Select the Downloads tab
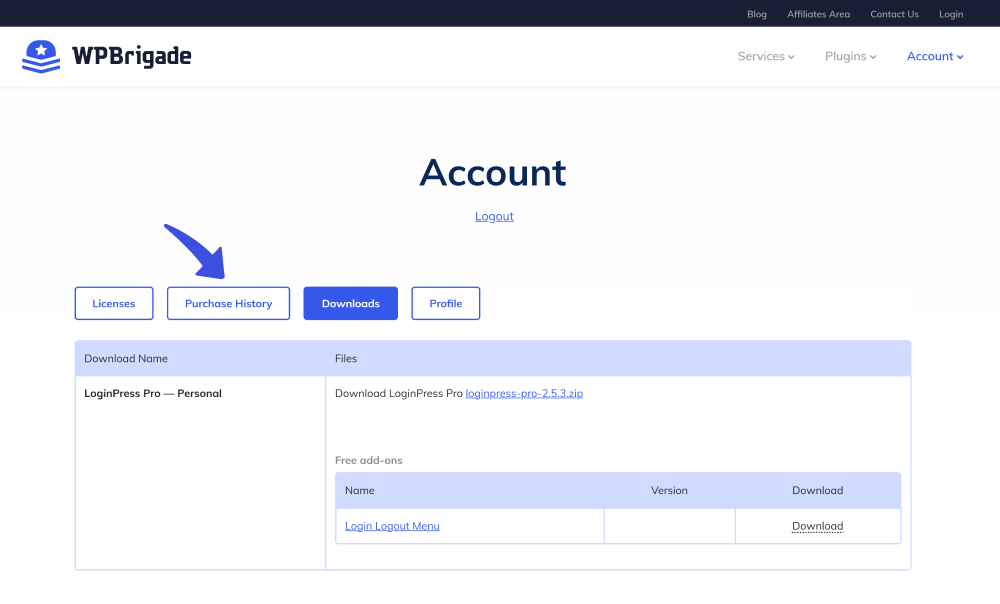Screen dimensions: 1000x604 (351, 304)
